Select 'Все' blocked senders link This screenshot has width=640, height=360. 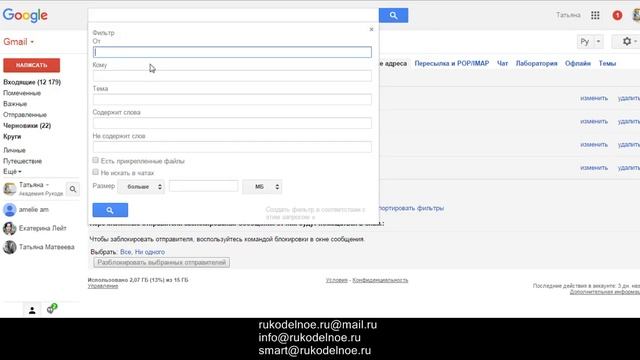(x=125, y=252)
